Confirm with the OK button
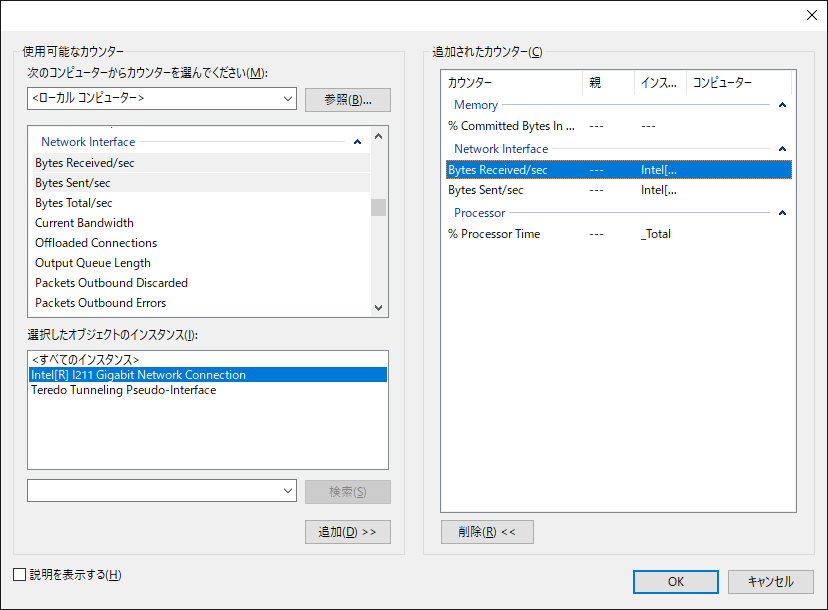Image resolution: width=828 pixels, height=610 pixels. [x=675, y=581]
